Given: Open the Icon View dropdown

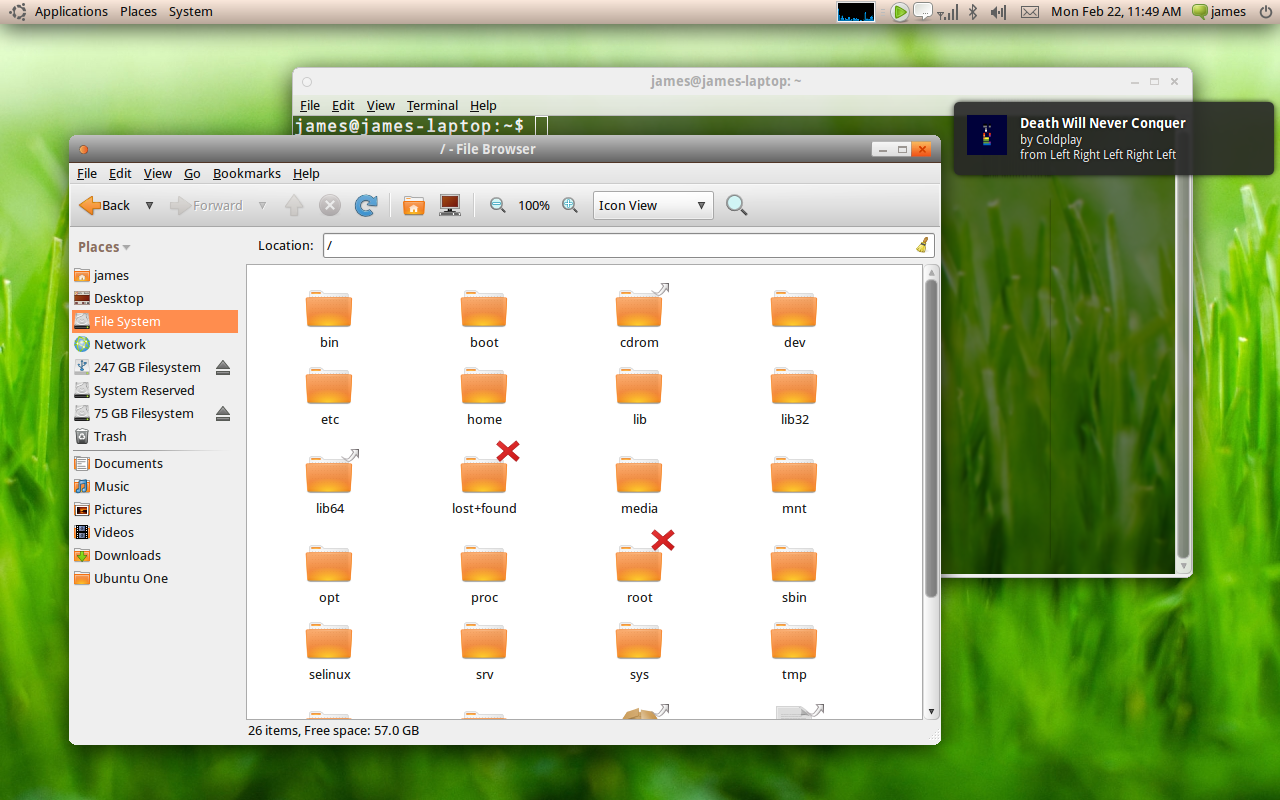Looking at the screenshot, I should click(x=653, y=205).
